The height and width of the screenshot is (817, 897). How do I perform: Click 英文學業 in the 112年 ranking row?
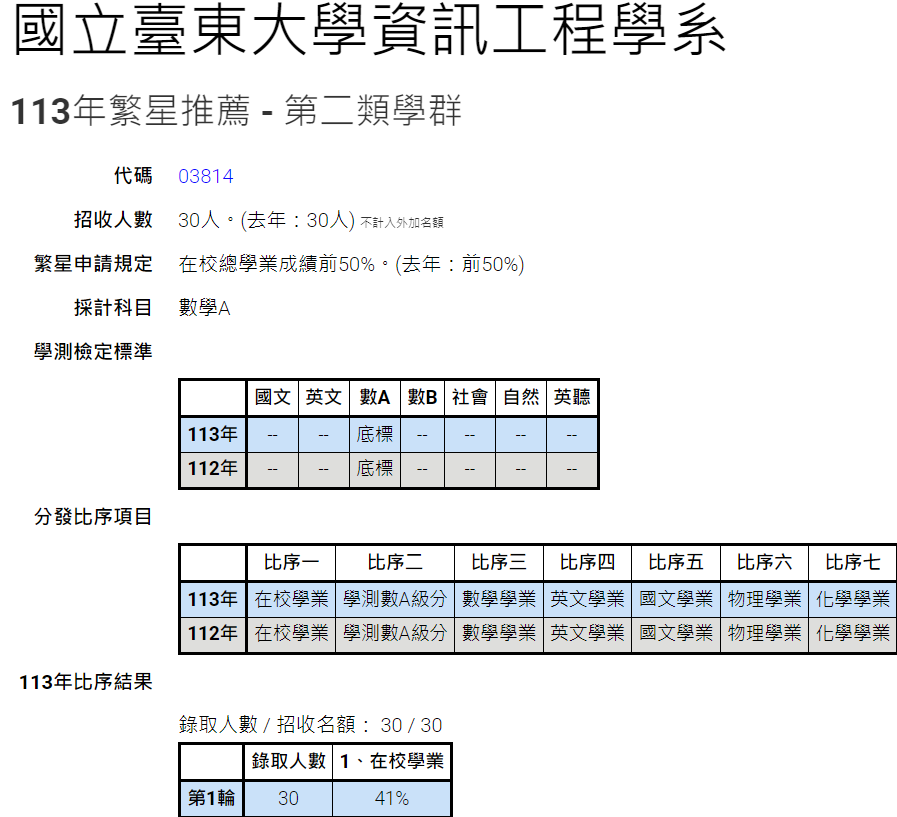(587, 633)
